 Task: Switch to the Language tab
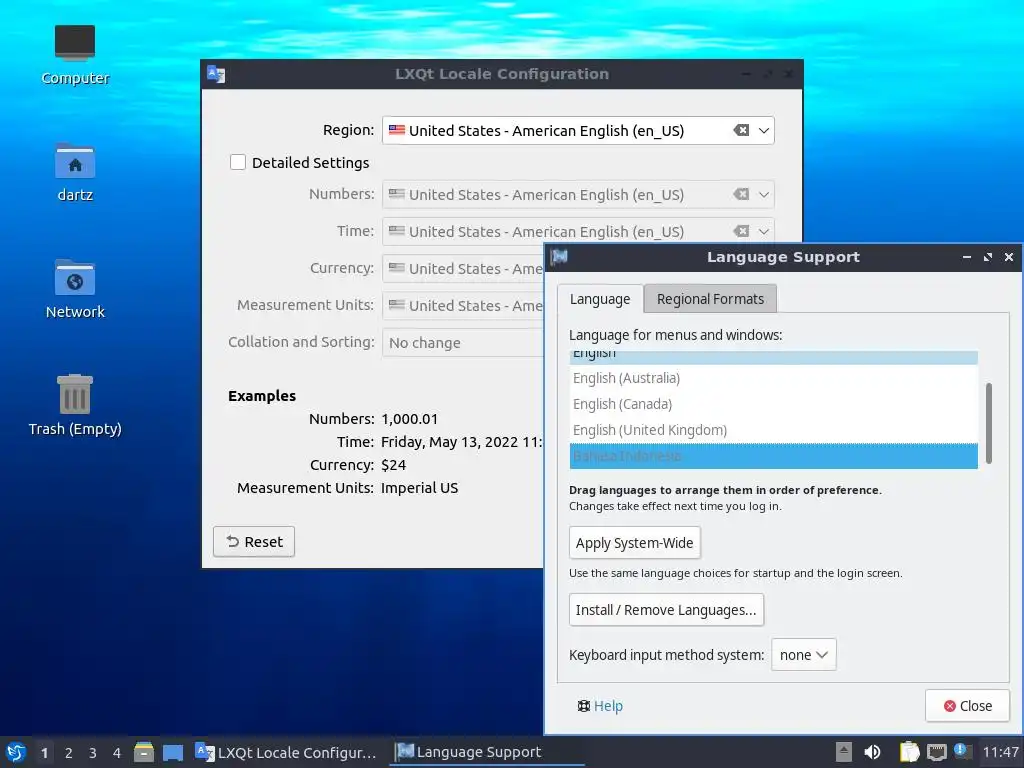pyautogui.click(x=600, y=299)
